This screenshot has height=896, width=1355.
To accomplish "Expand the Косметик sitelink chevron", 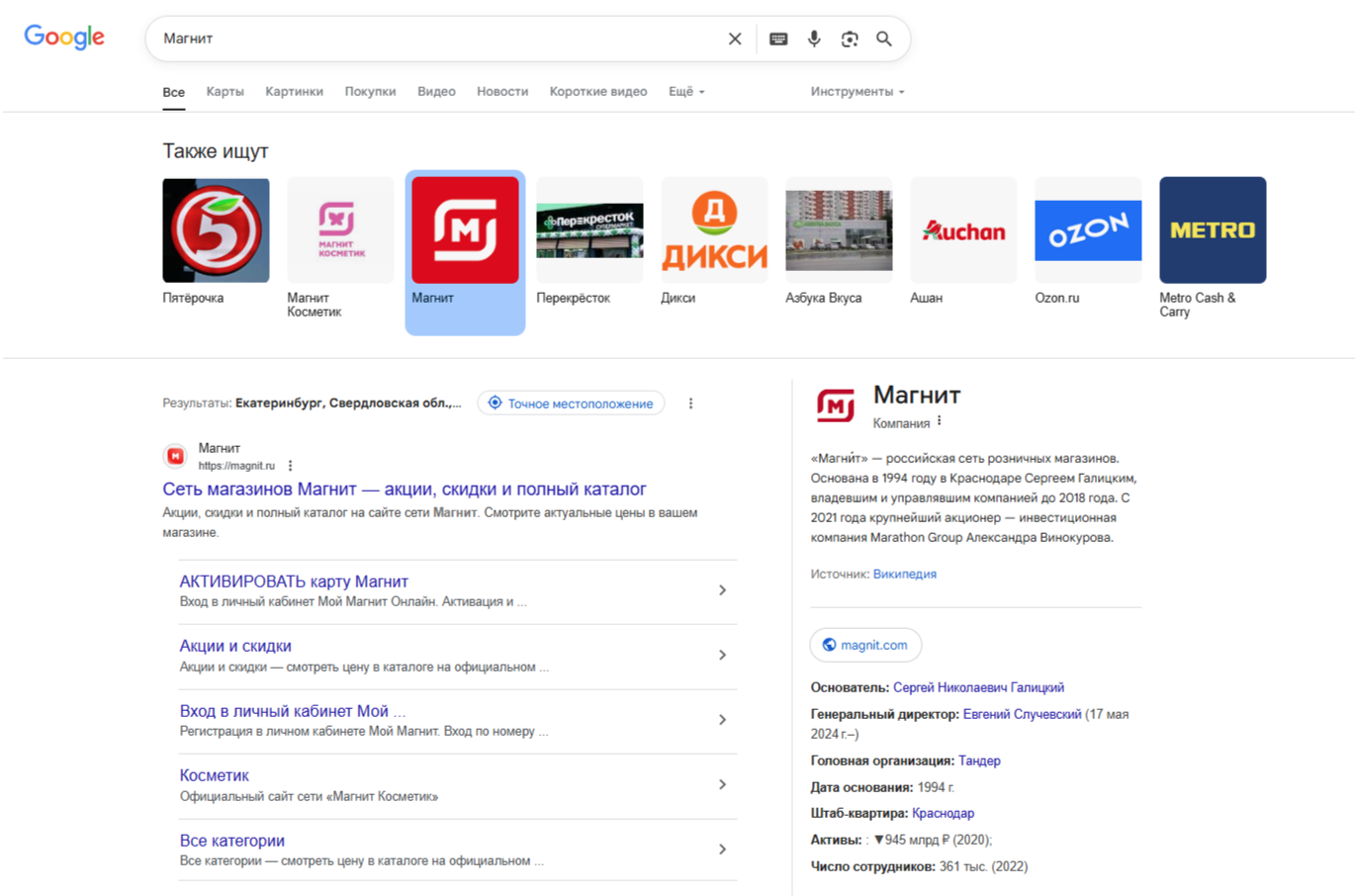I will coord(722,784).
